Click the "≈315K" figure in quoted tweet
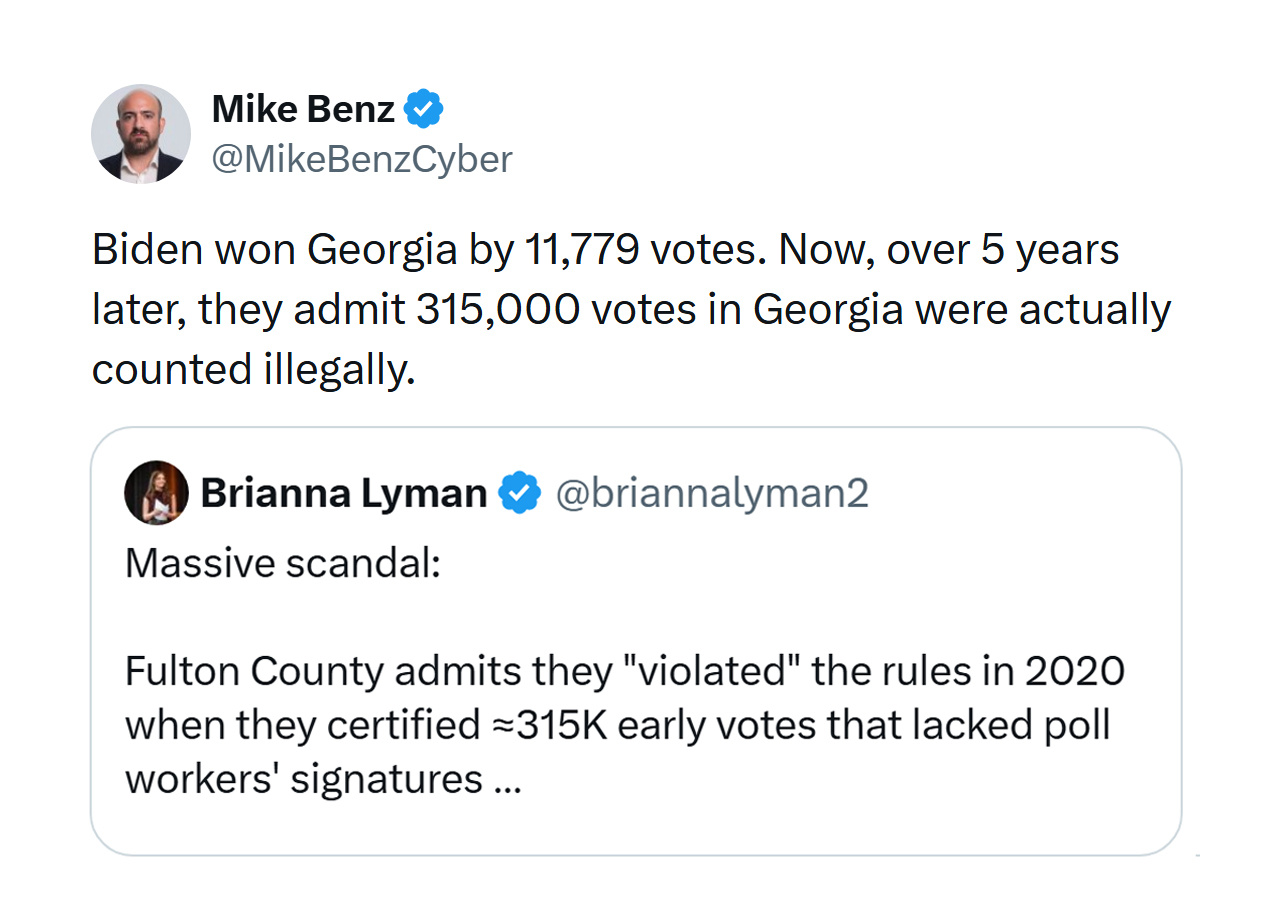The height and width of the screenshot is (909, 1274). 552,725
